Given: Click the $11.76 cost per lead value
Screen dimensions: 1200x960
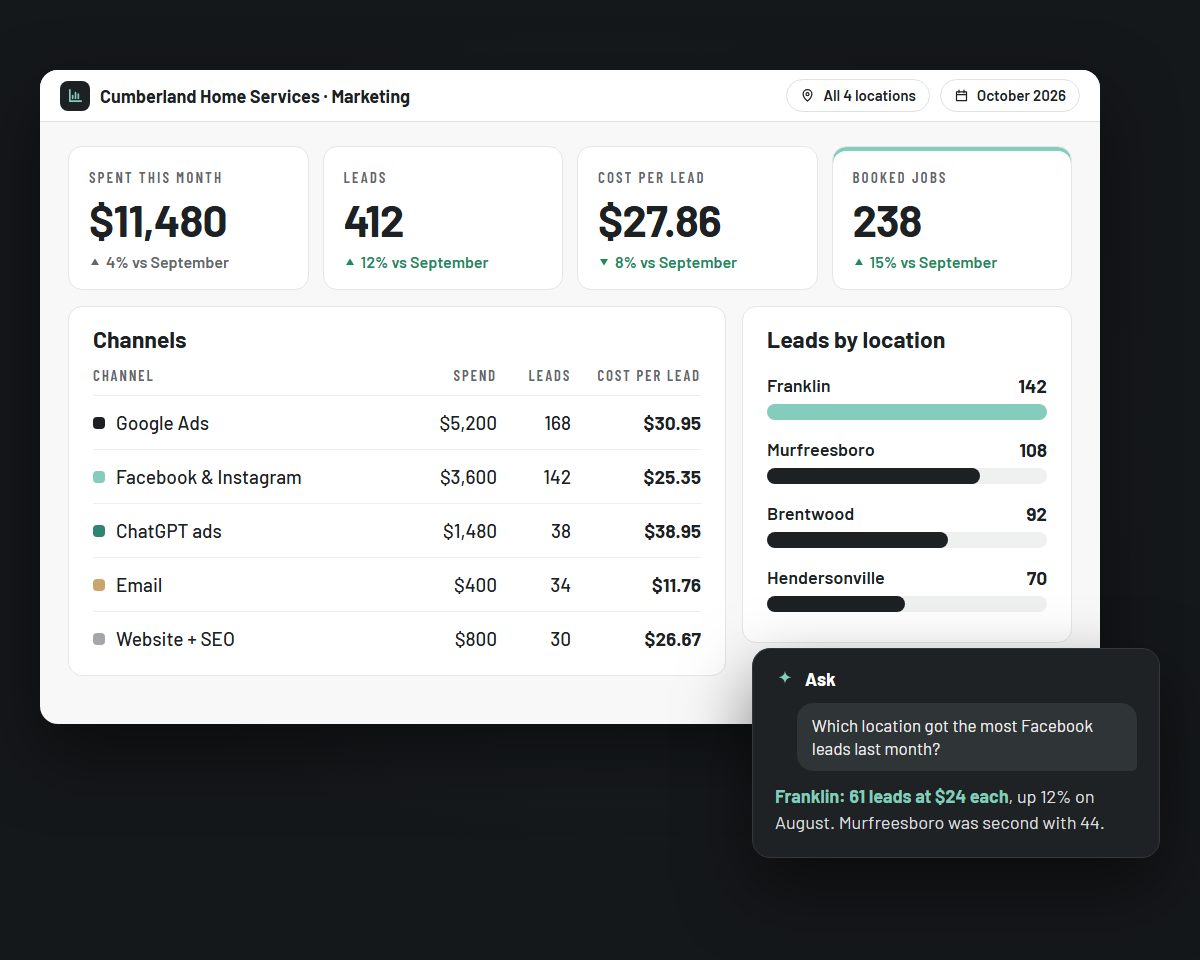Looking at the screenshot, I should point(676,585).
